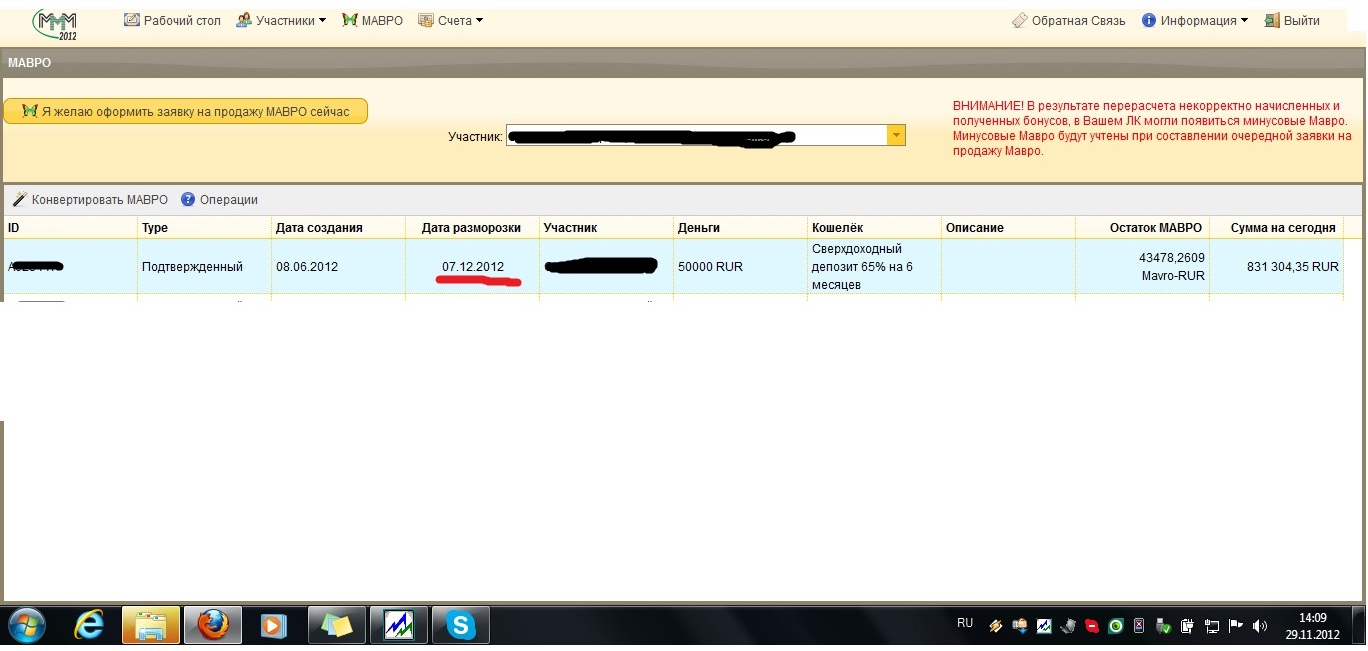This screenshot has height=651, width=1368.
Task: Sort by Дата создания column header
Action: 338,228
